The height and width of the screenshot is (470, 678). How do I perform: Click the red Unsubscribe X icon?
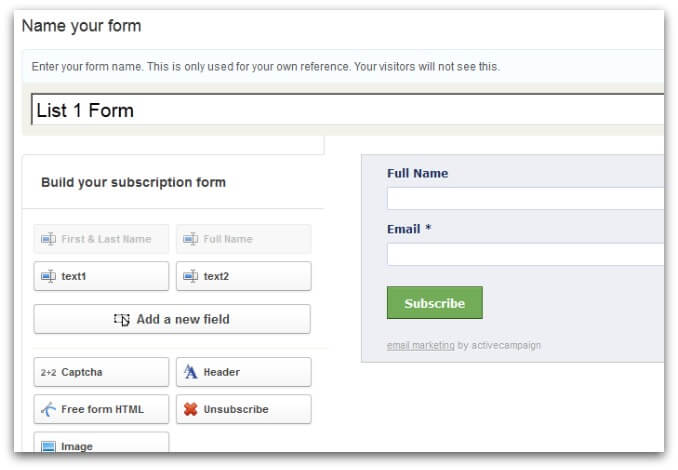click(191, 409)
